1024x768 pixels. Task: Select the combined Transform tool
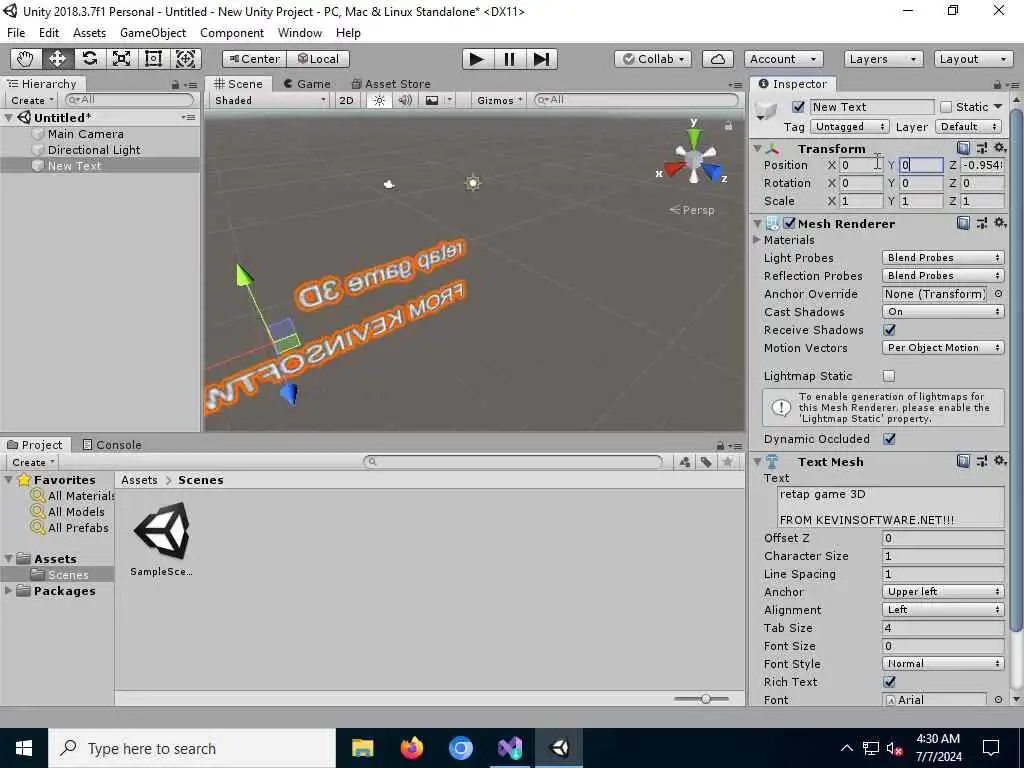185,59
